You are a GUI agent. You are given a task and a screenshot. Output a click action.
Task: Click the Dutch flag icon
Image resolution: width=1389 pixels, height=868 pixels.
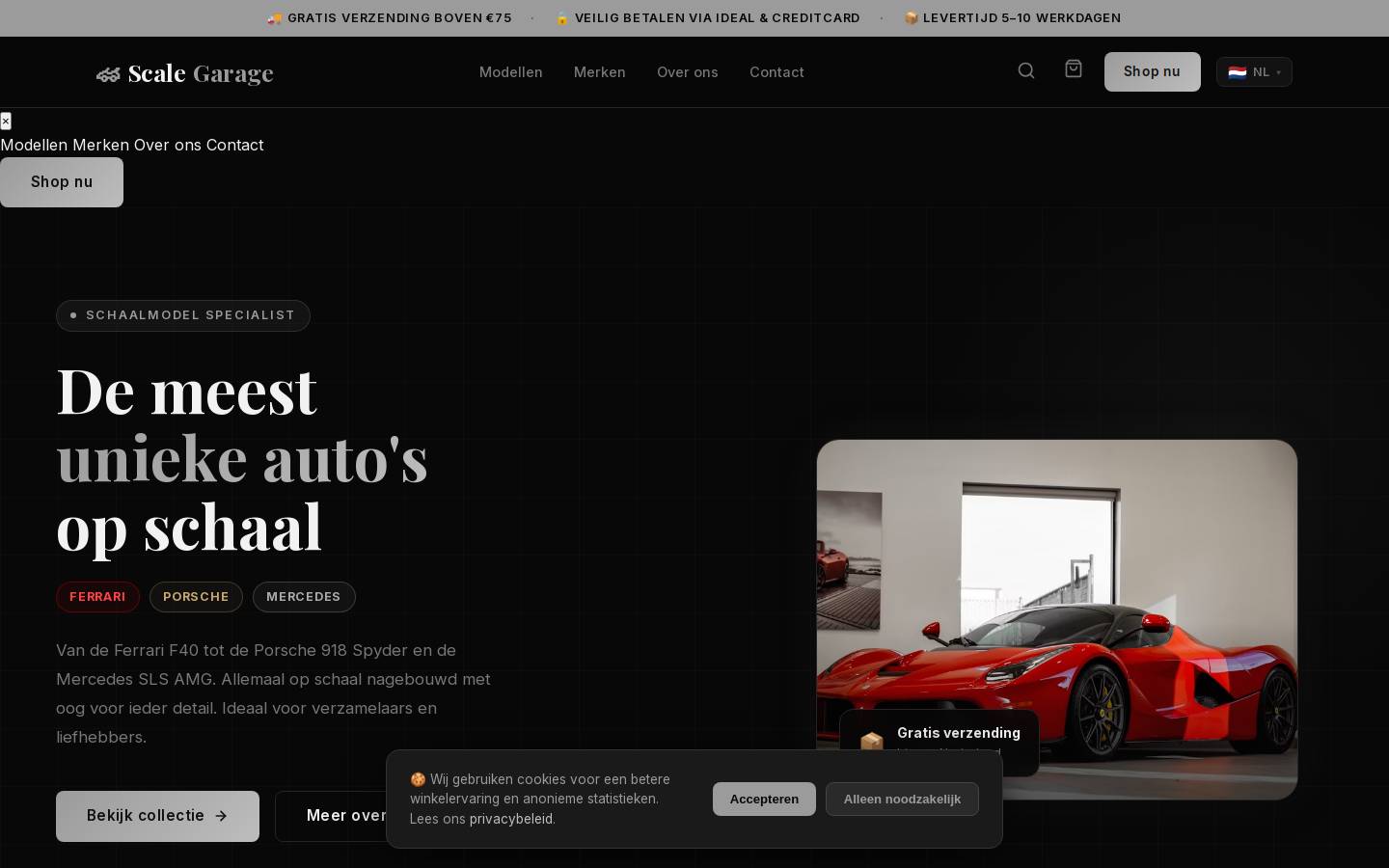pyautogui.click(x=1238, y=72)
